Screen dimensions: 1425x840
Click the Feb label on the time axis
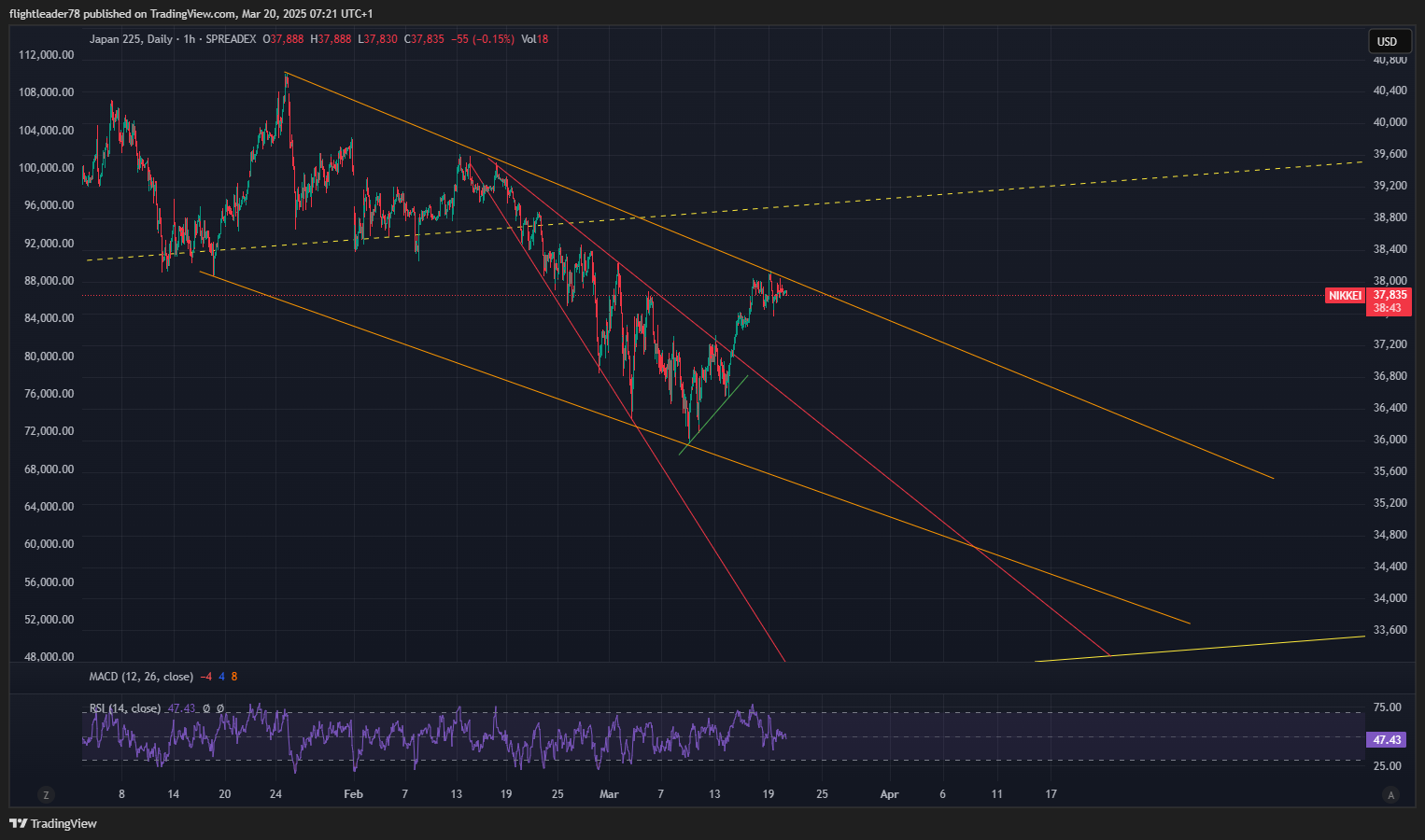(353, 794)
